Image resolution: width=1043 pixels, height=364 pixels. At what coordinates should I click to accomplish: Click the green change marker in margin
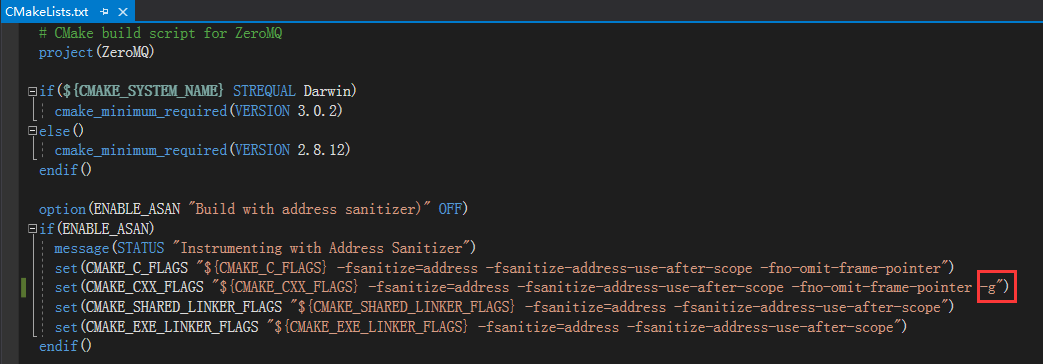click(23, 288)
